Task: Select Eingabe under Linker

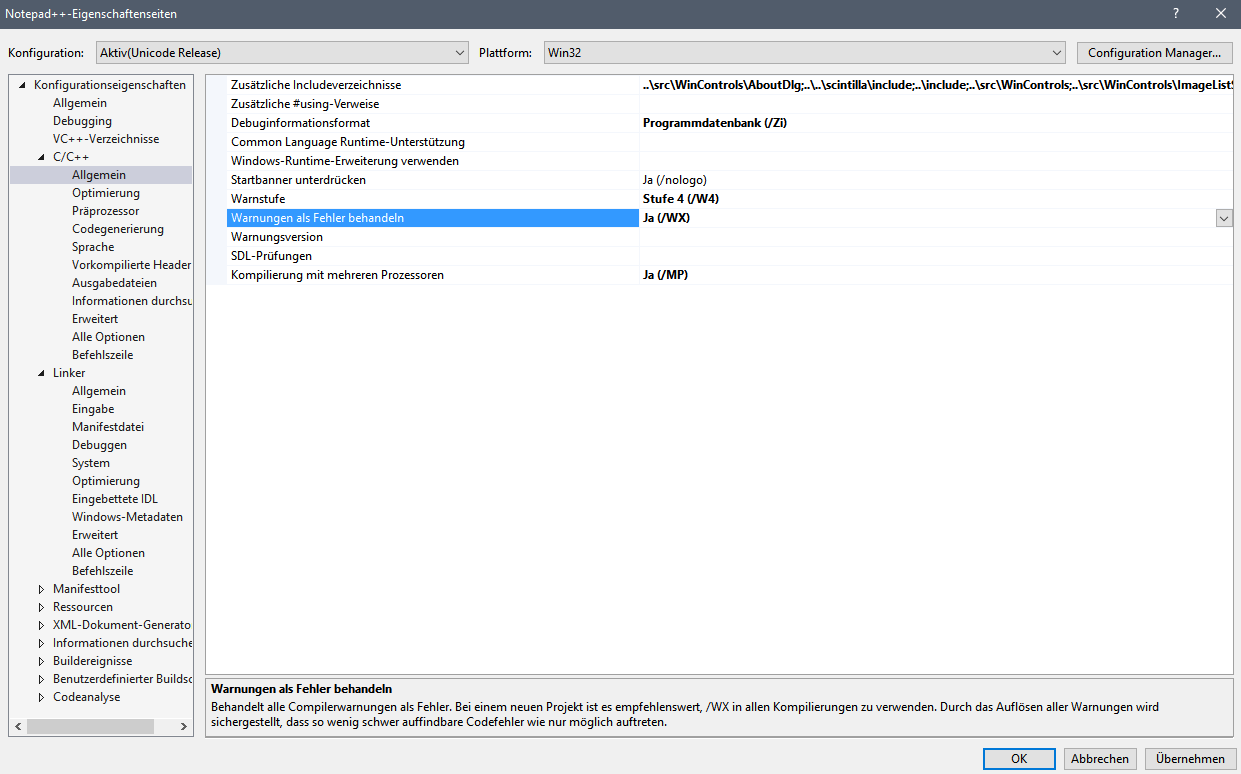Action: tap(93, 409)
